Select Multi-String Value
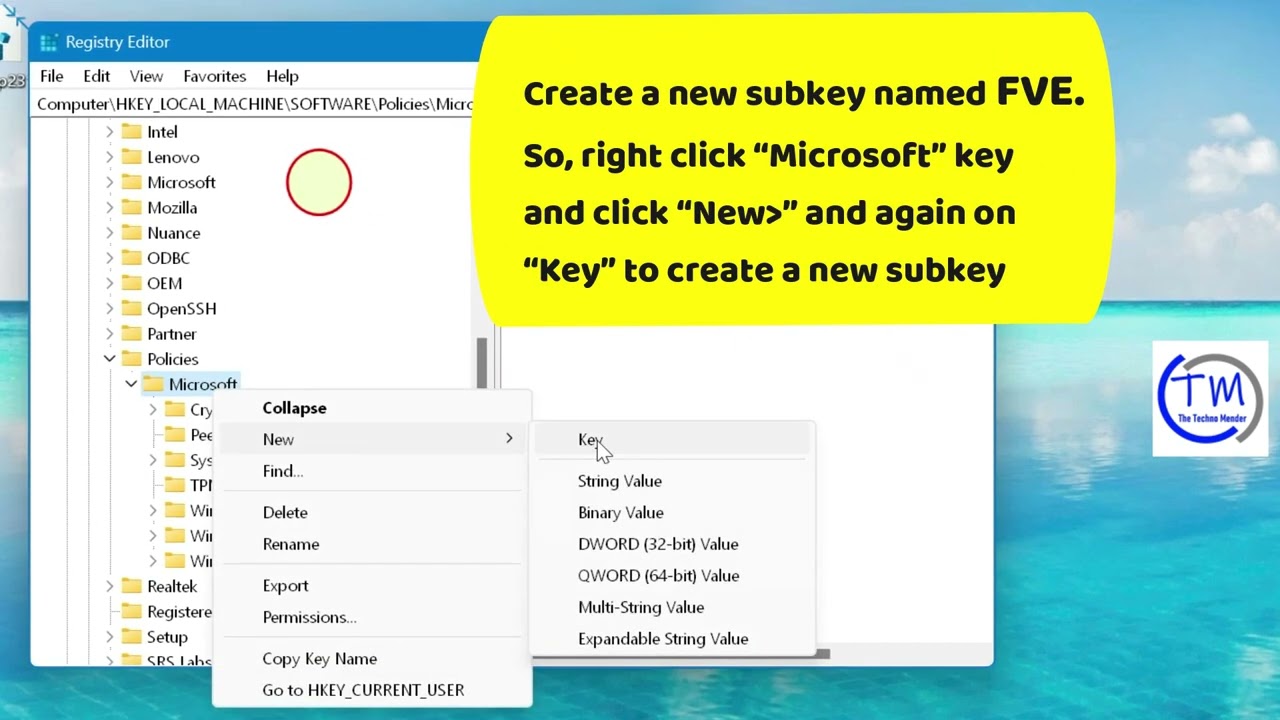Screen dimensions: 1280x720 click(x=672, y=607)
